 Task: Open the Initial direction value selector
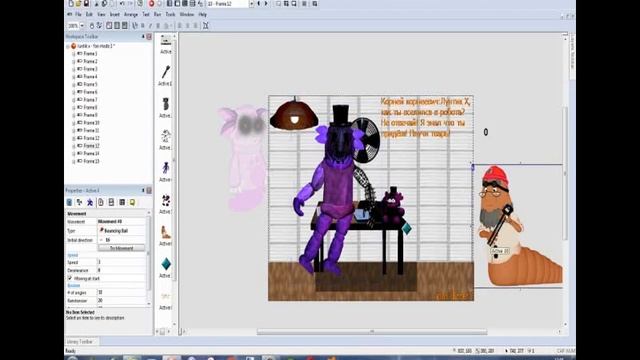(x=121, y=240)
